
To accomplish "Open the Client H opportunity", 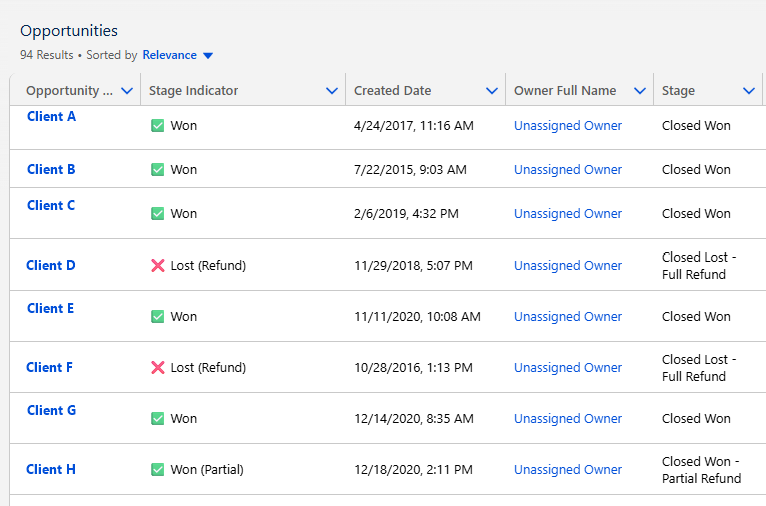I will 51,470.
